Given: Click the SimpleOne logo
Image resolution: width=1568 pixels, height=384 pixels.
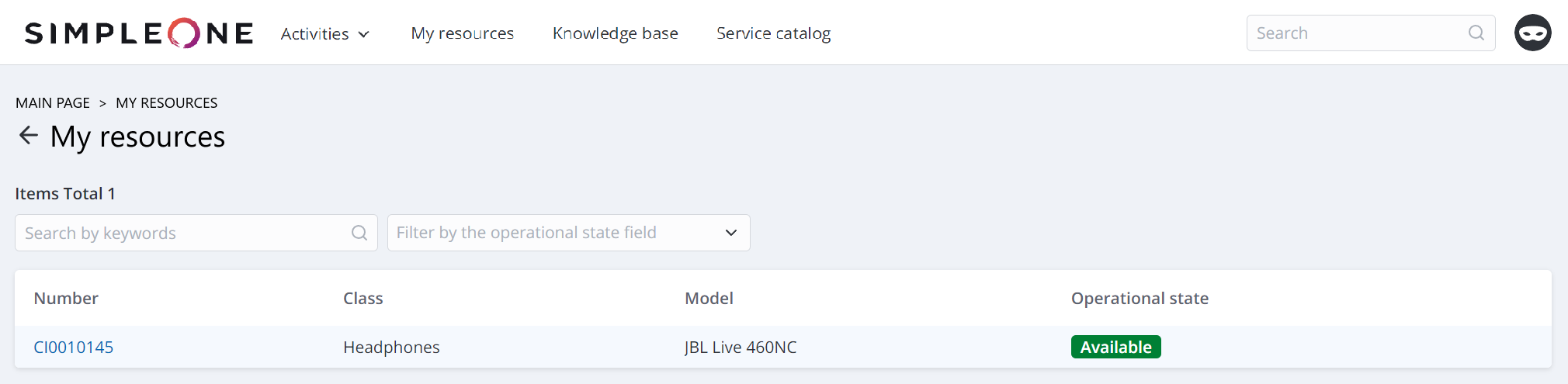Looking at the screenshot, I should coord(139,33).
